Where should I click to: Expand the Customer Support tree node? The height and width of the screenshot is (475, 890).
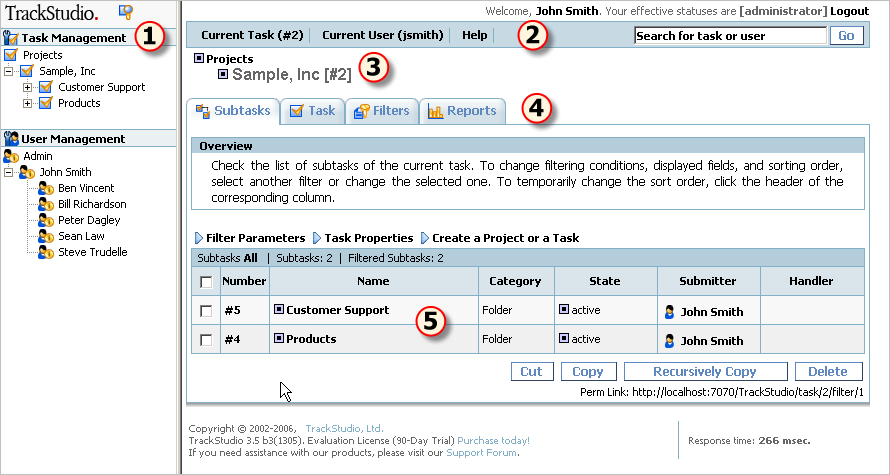(27, 87)
